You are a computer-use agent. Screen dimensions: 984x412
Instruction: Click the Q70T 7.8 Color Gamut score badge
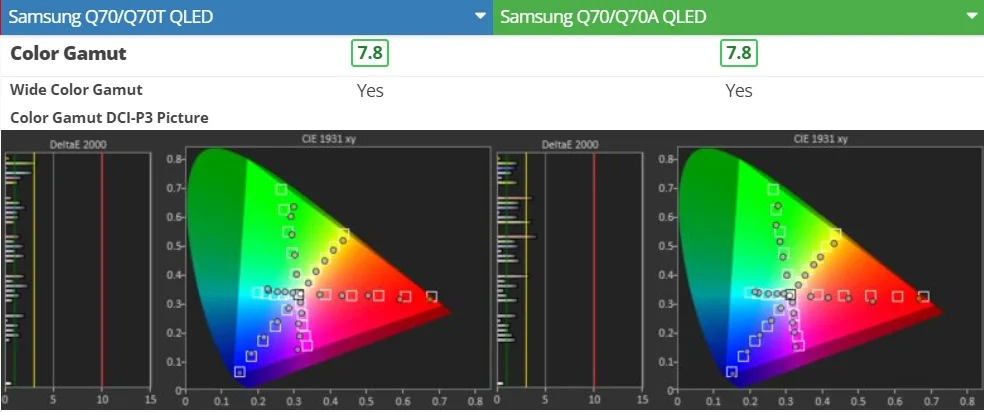coord(370,53)
